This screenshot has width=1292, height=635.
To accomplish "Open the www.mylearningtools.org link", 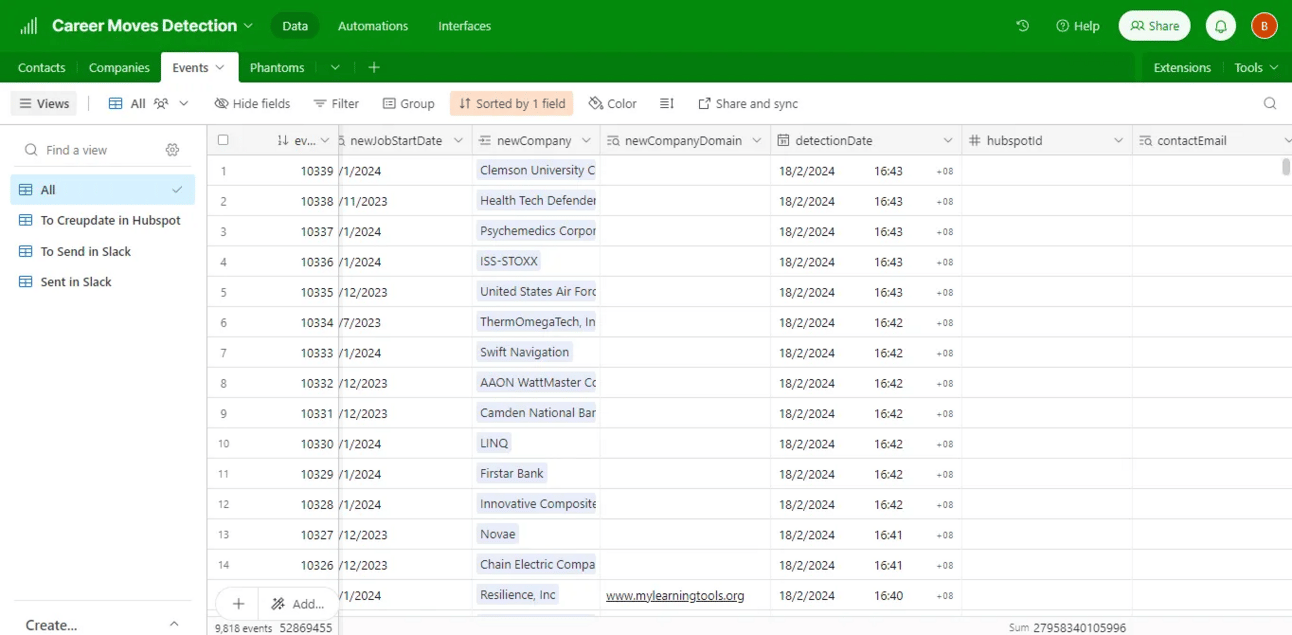I will click(675, 595).
